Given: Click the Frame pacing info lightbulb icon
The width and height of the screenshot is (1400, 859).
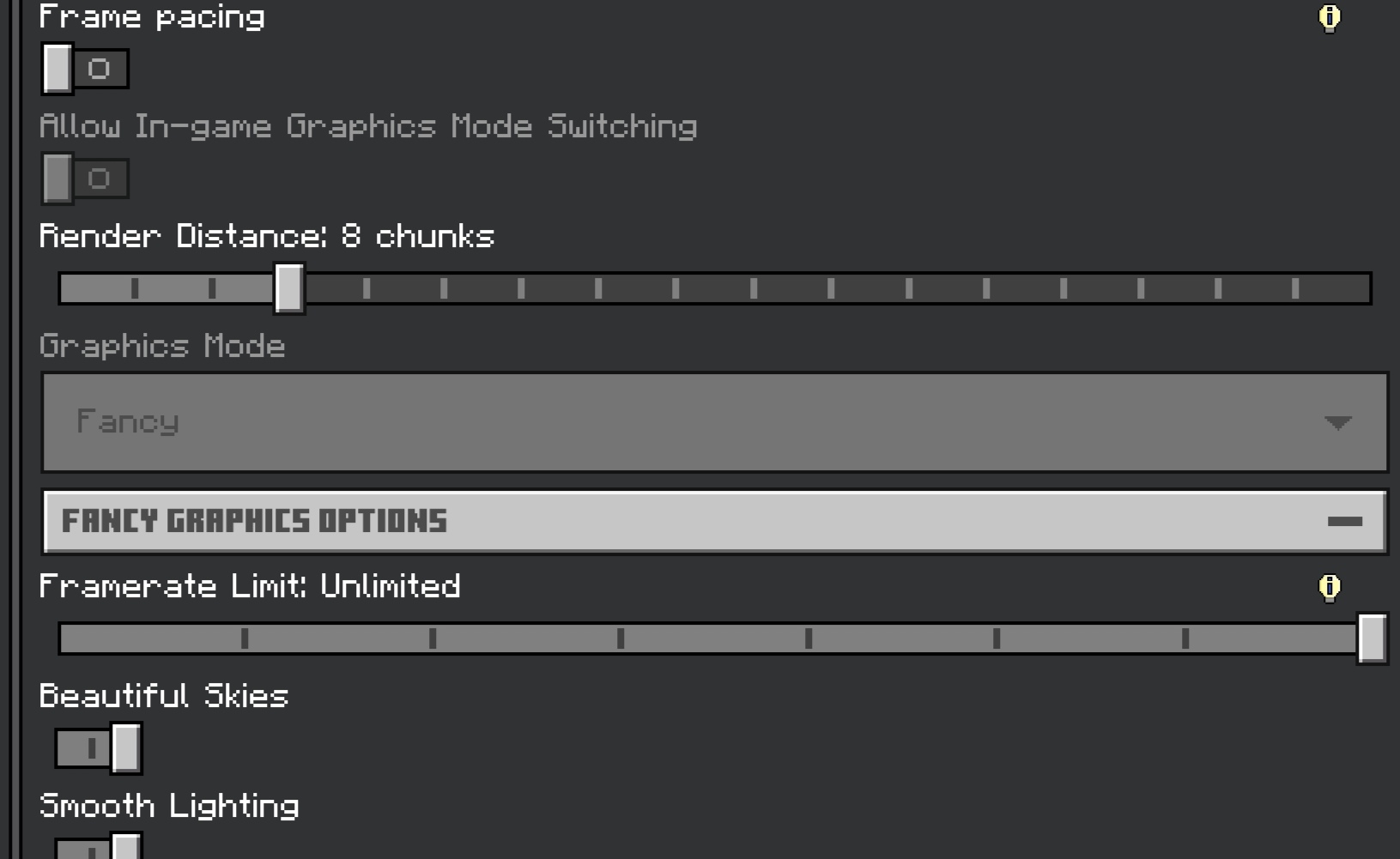Looking at the screenshot, I should 1329,17.
